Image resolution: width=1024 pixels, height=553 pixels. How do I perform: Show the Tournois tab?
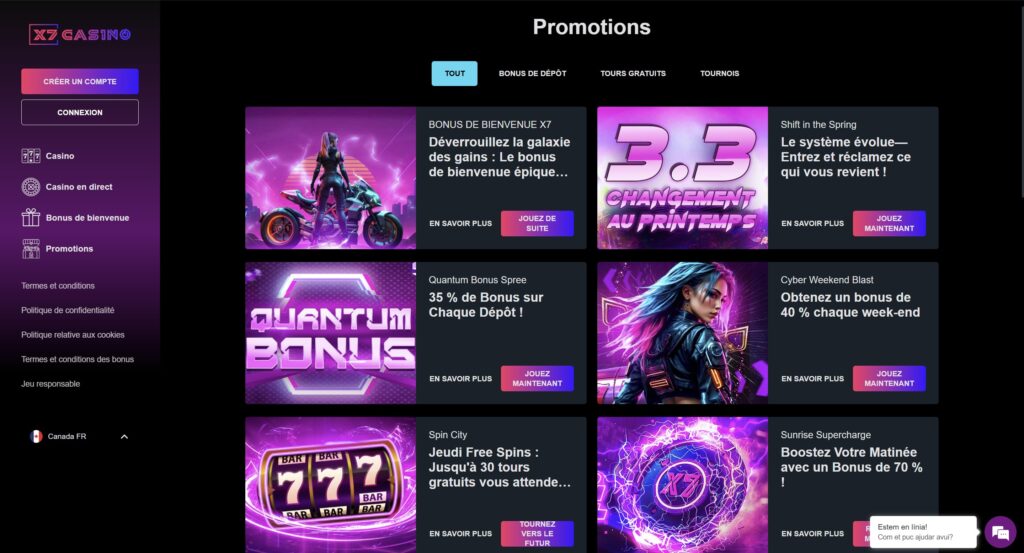pos(720,73)
